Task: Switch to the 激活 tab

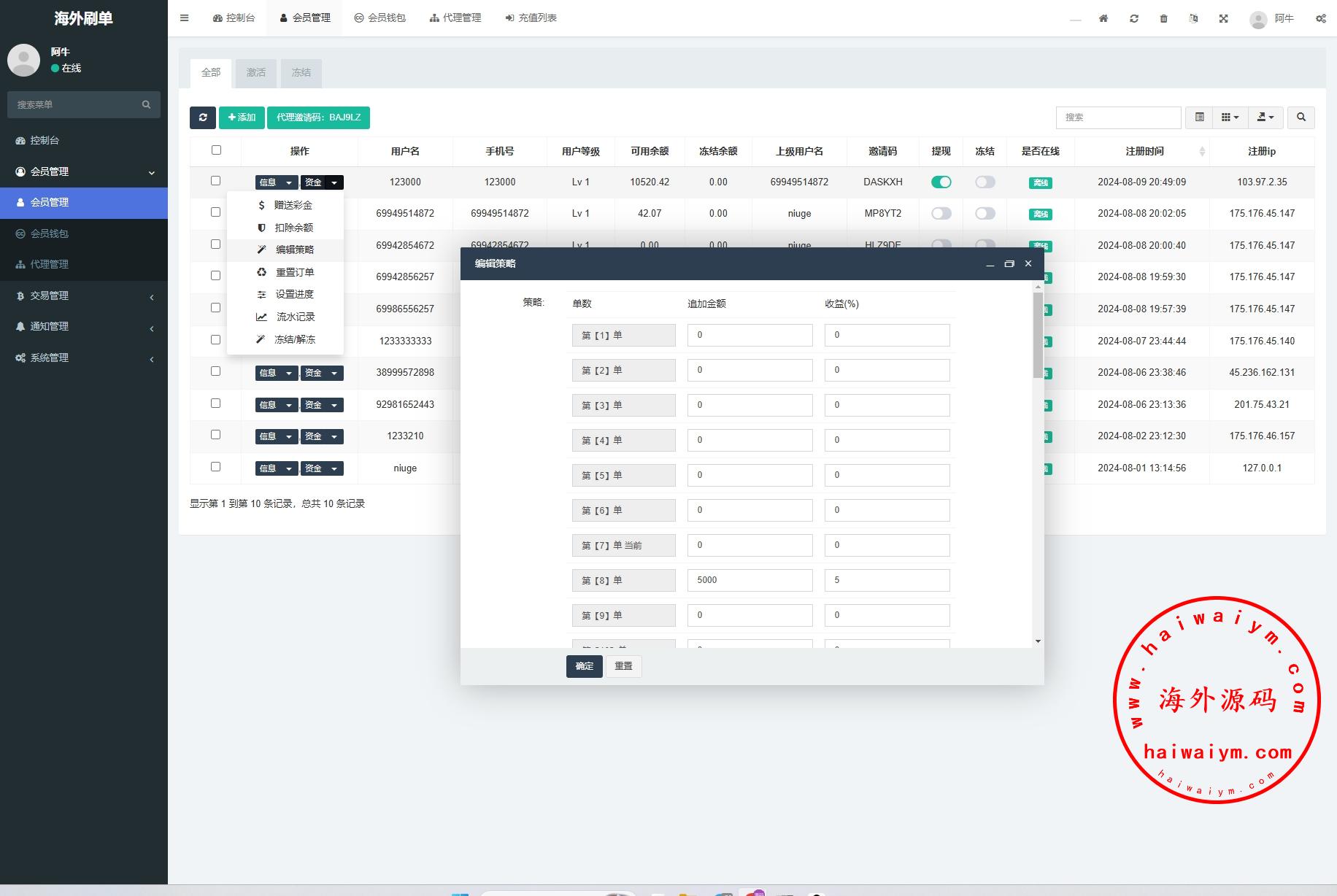Action: tap(255, 73)
